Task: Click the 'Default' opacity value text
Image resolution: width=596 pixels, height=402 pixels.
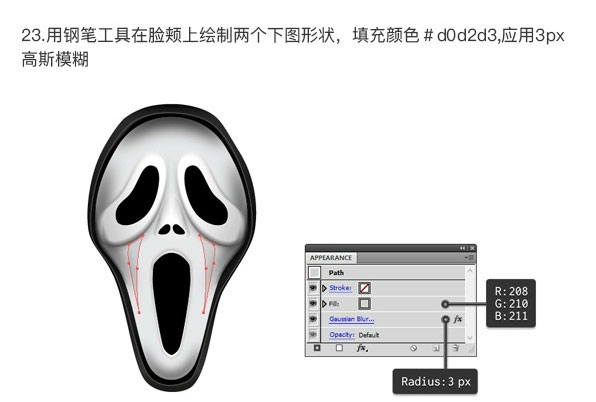Action: (x=369, y=335)
